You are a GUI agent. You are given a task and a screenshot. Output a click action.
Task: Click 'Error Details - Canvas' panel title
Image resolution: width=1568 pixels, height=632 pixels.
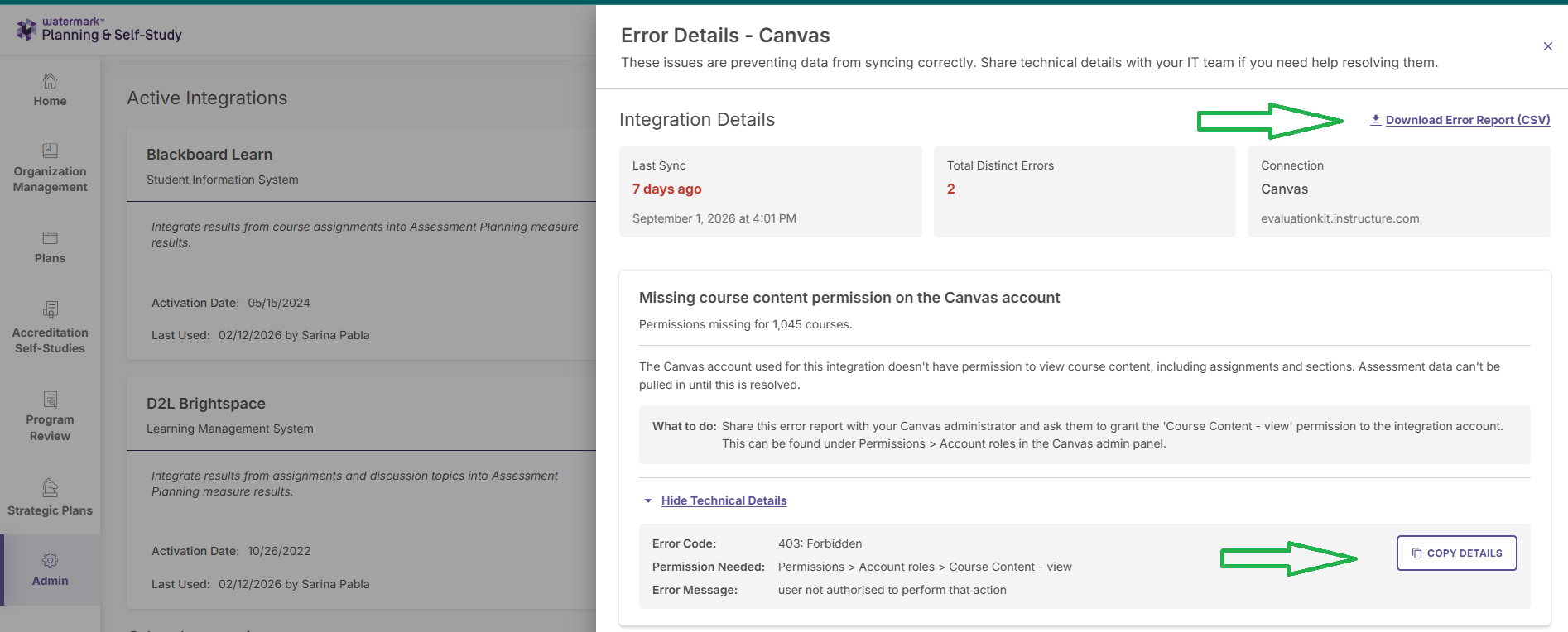(x=725, y=36)
